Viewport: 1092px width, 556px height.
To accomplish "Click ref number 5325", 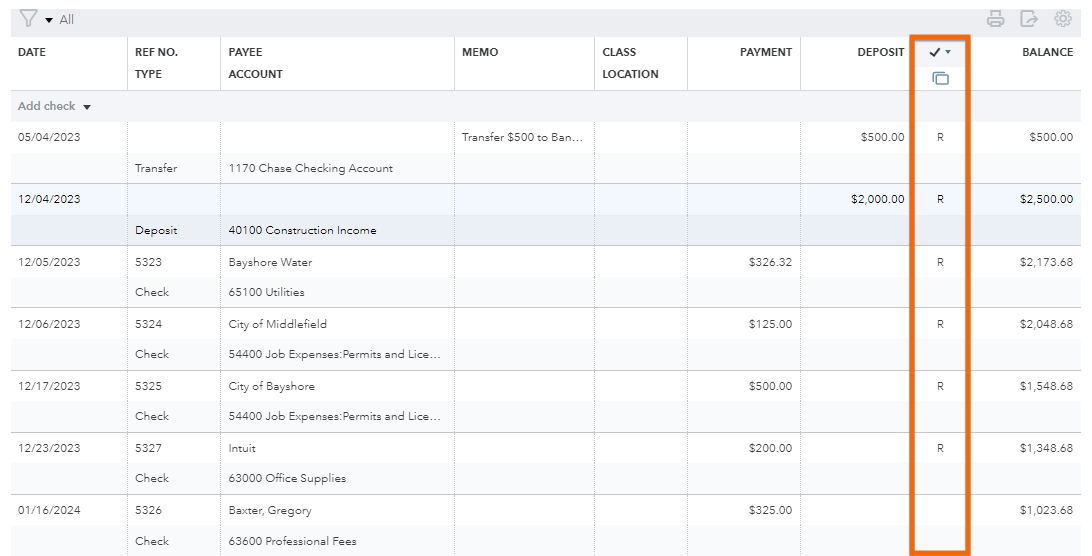I will 148,386.
